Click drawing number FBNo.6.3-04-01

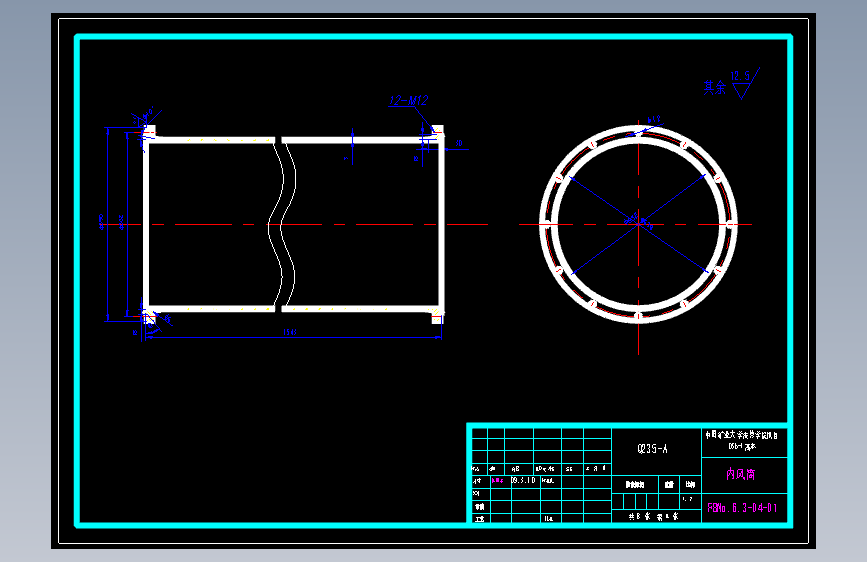(x=743, y=508)
